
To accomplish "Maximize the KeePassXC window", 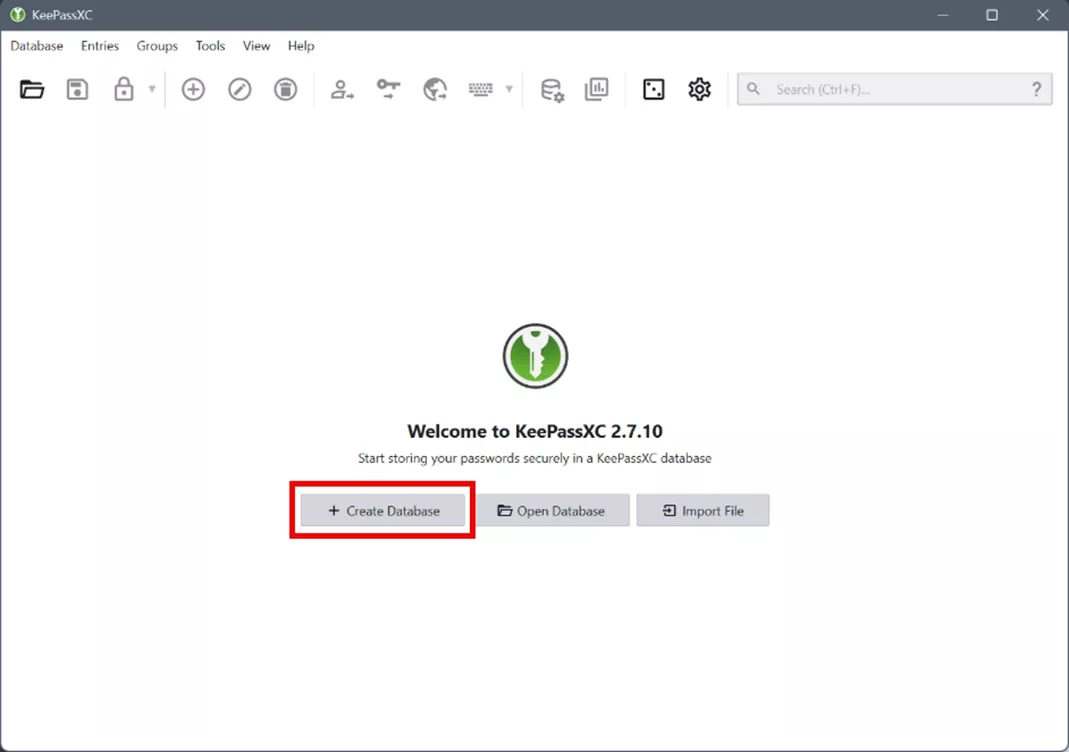I will (x=992, y=15).
